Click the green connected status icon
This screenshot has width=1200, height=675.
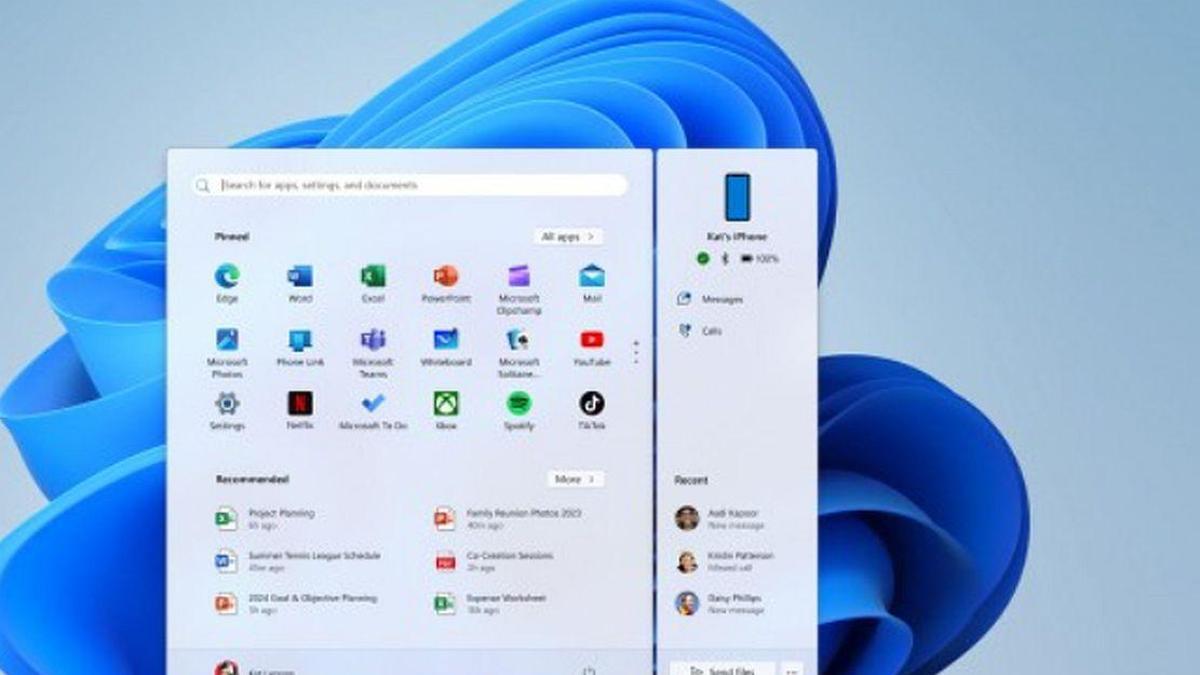tap(703, 258)
